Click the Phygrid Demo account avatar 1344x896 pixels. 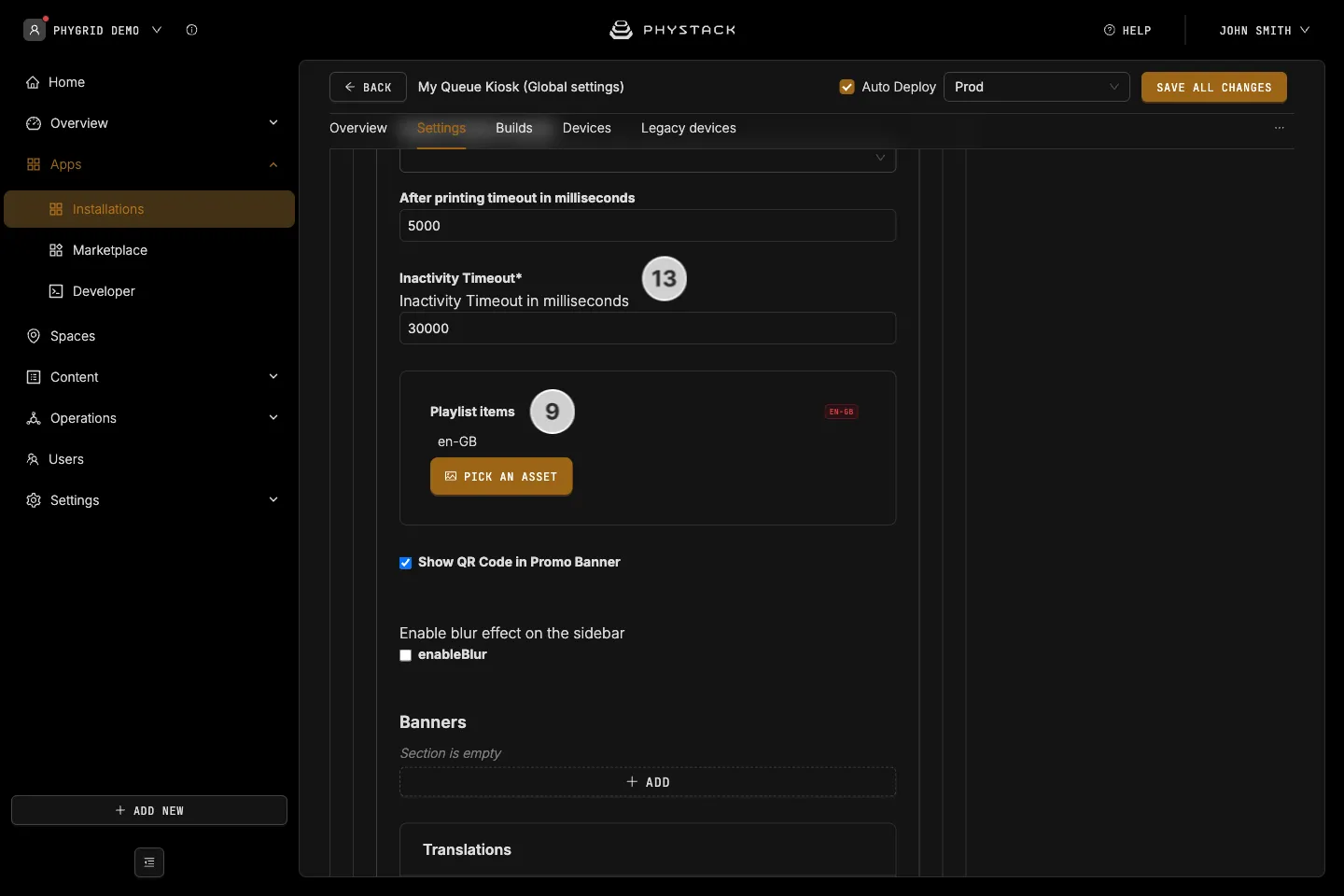click(x=35, y=30)
